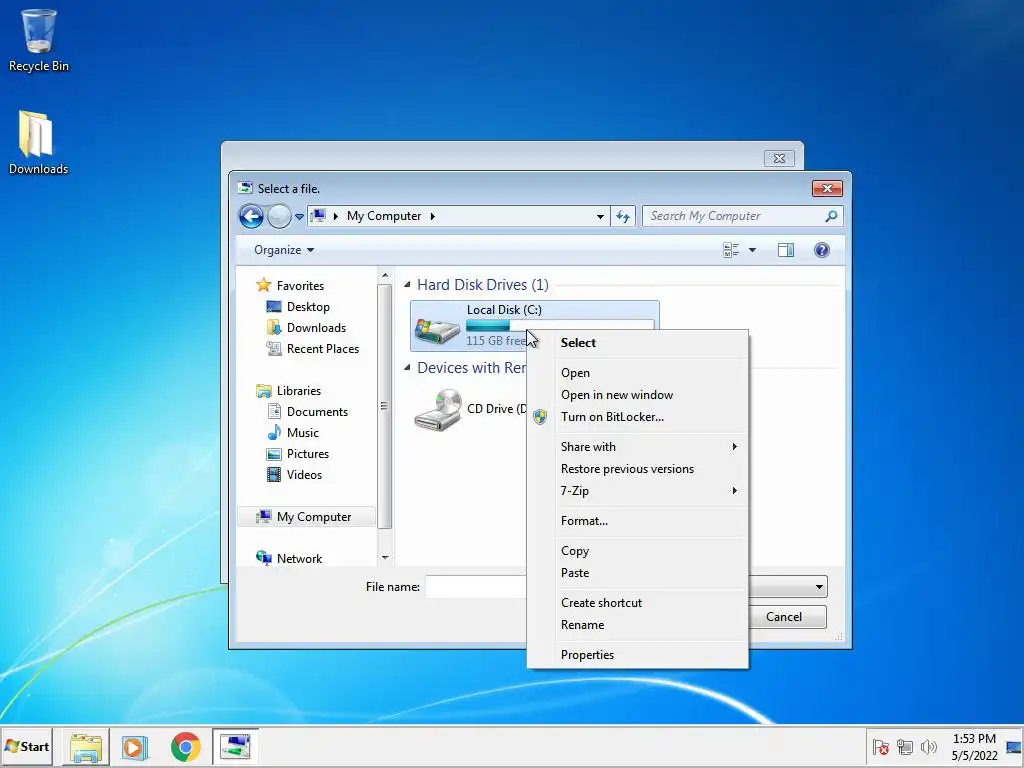Click the search magnifier icon
1024x768 pixels.
[x=831, y=216]
